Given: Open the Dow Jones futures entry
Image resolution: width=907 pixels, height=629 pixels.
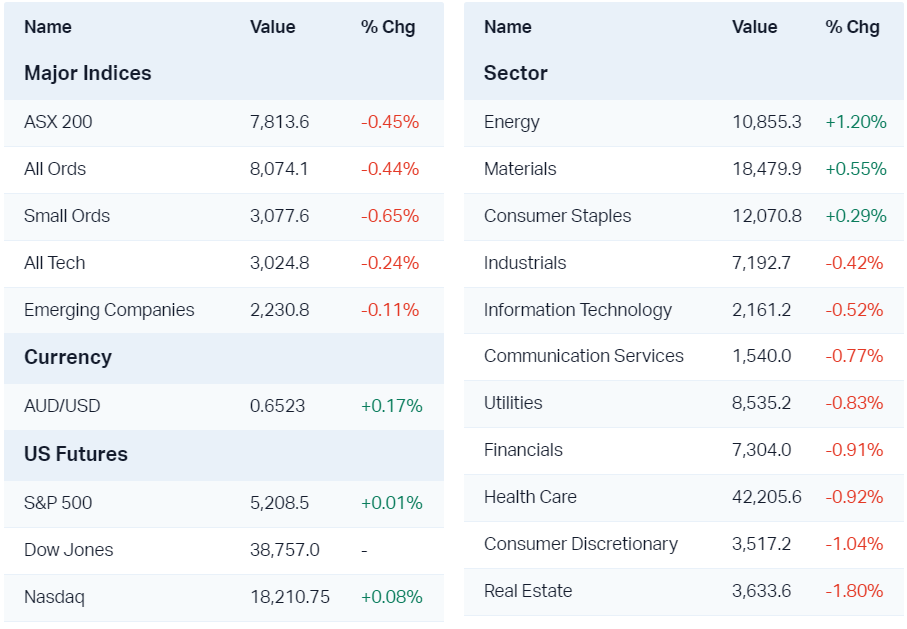Looking at the screenshot, I should pyautogui.click(x=69, y=550).
